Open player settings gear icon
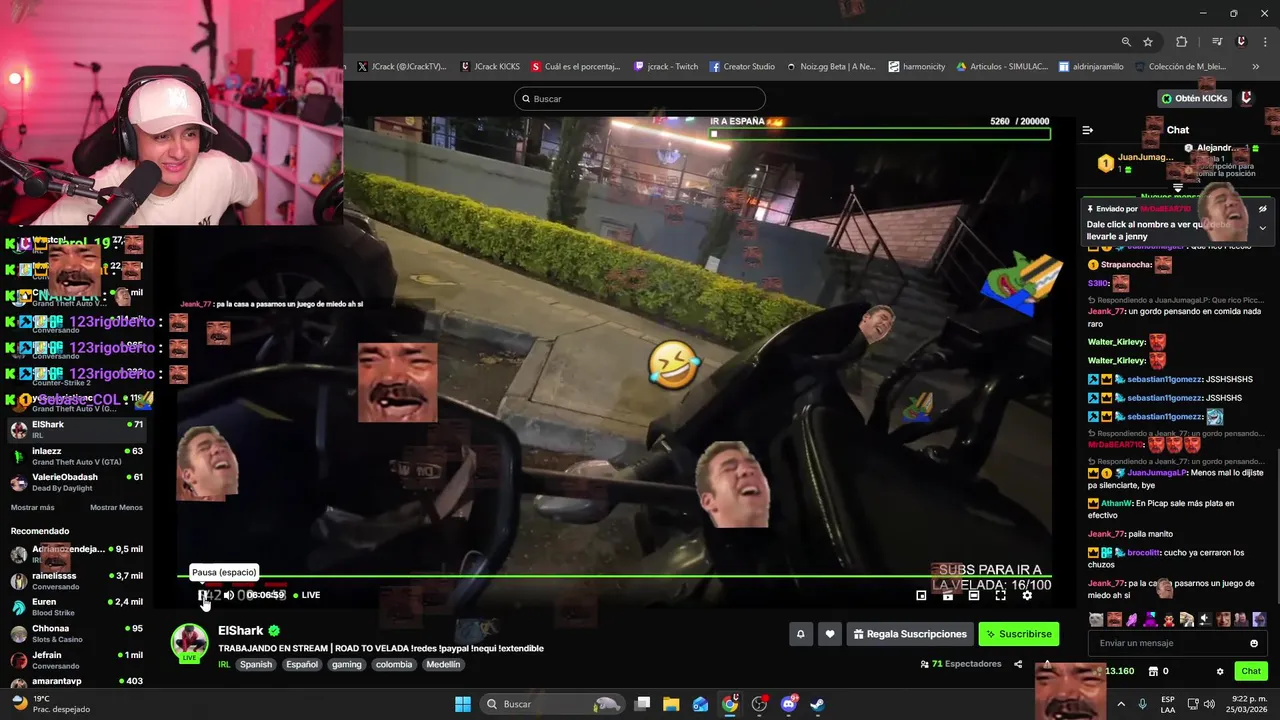 [1026, 596]
